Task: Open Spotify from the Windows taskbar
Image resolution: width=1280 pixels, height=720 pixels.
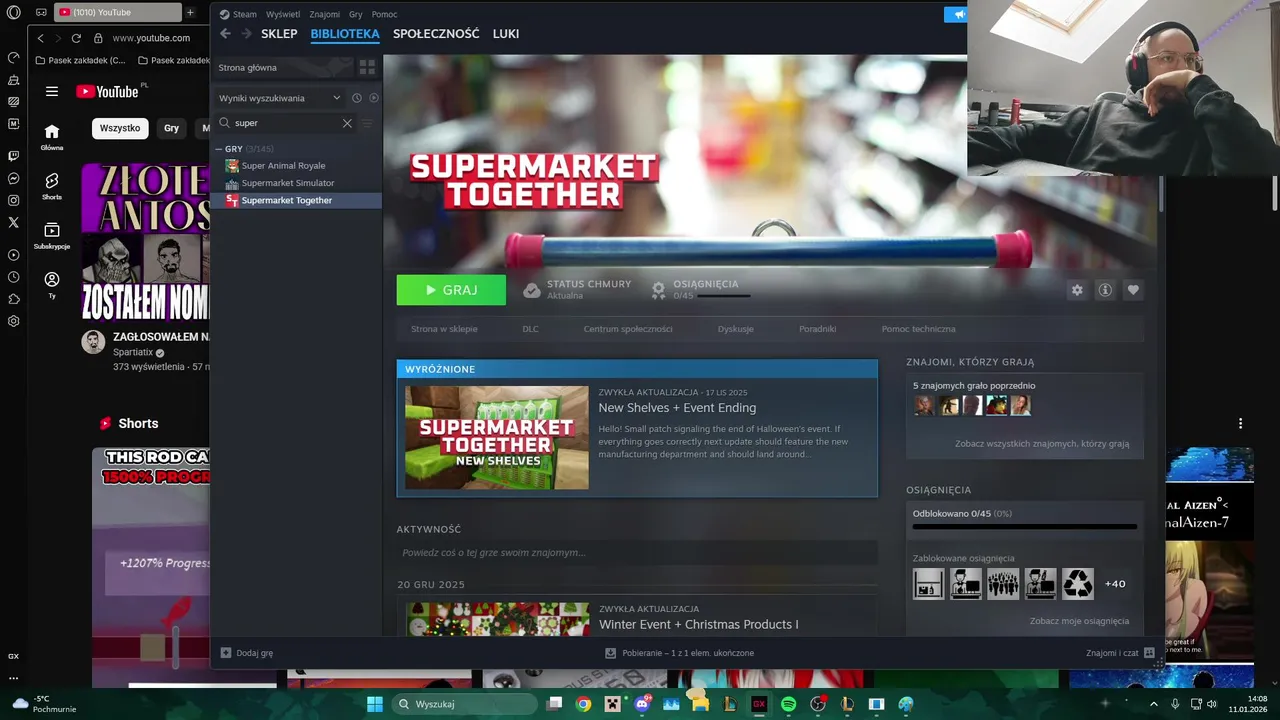Action: click(788, 704)
